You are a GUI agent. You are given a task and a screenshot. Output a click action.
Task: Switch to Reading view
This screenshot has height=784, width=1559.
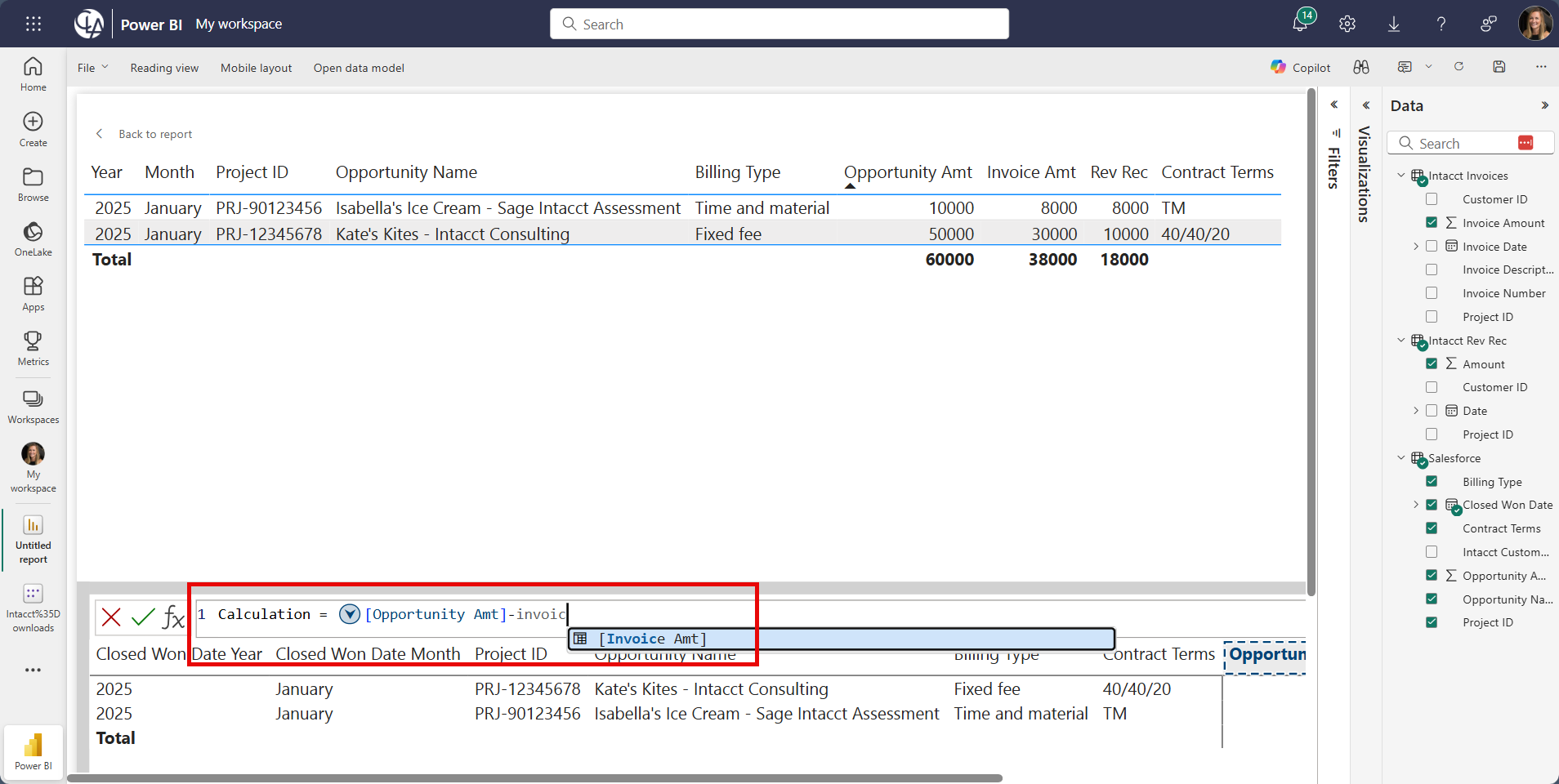[164, 68]
